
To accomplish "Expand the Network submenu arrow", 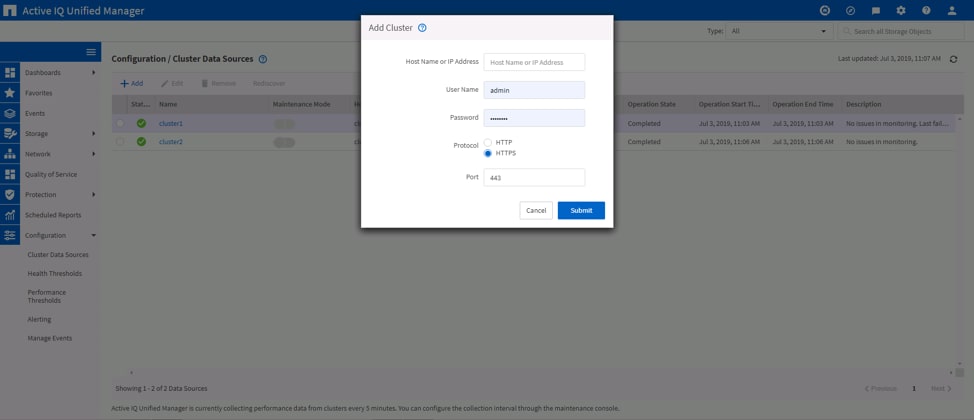I will 94,154.
